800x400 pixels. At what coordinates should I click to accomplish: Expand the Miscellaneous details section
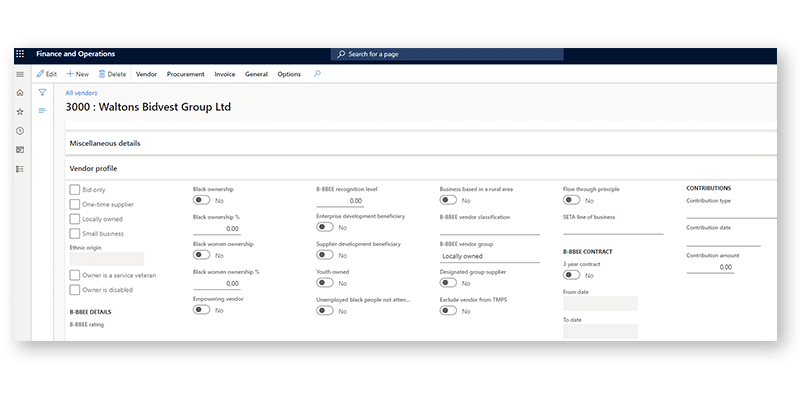tap(104, 143)
